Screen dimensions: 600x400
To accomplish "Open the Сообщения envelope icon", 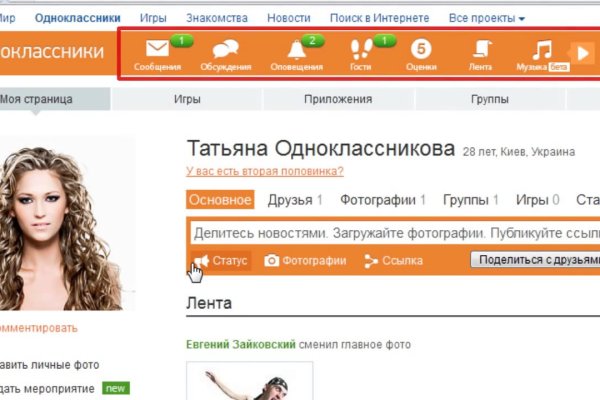I will [157, 49].
